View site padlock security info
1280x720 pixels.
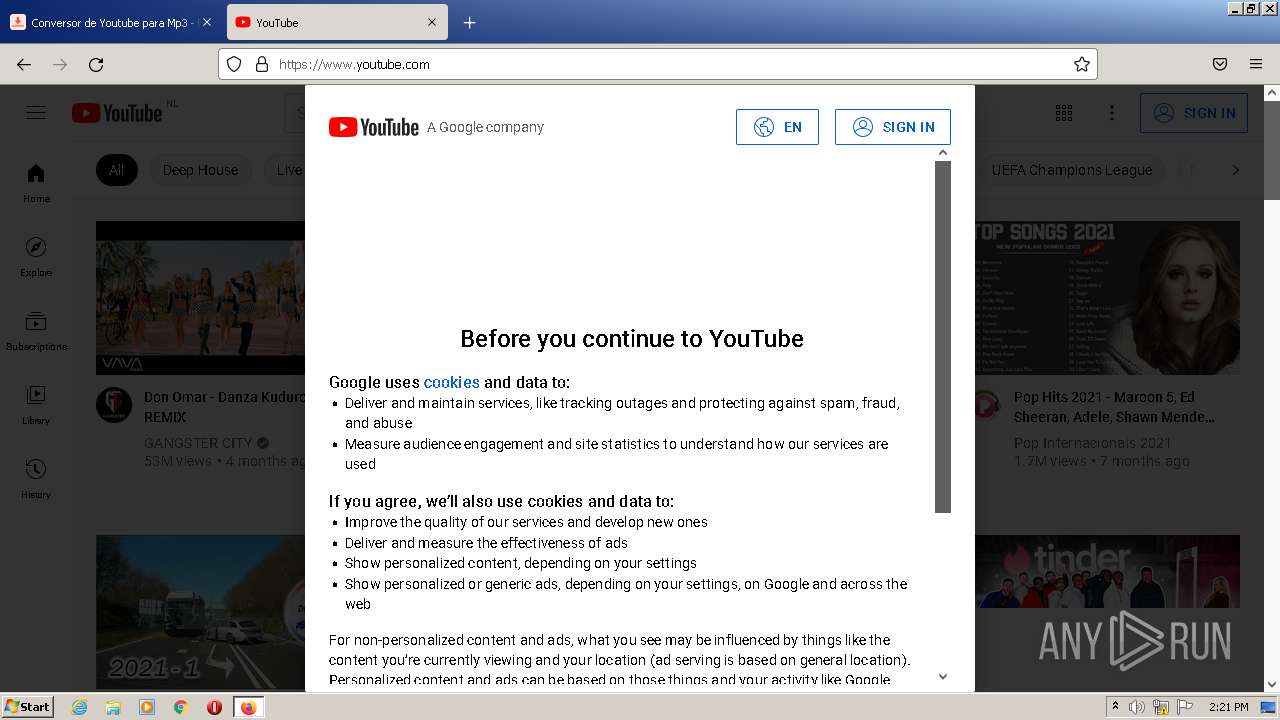262,64
